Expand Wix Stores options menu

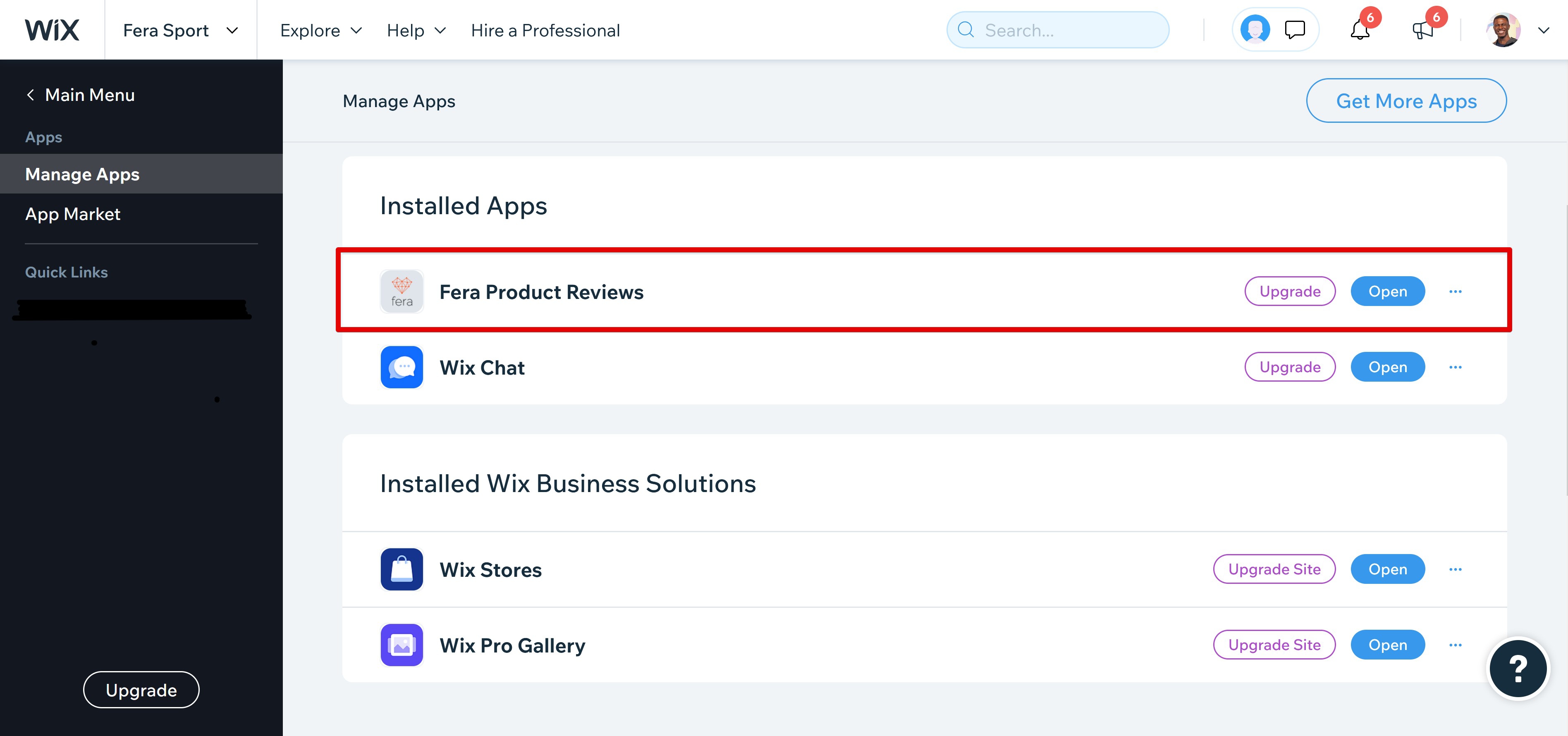click(1455, 569)
